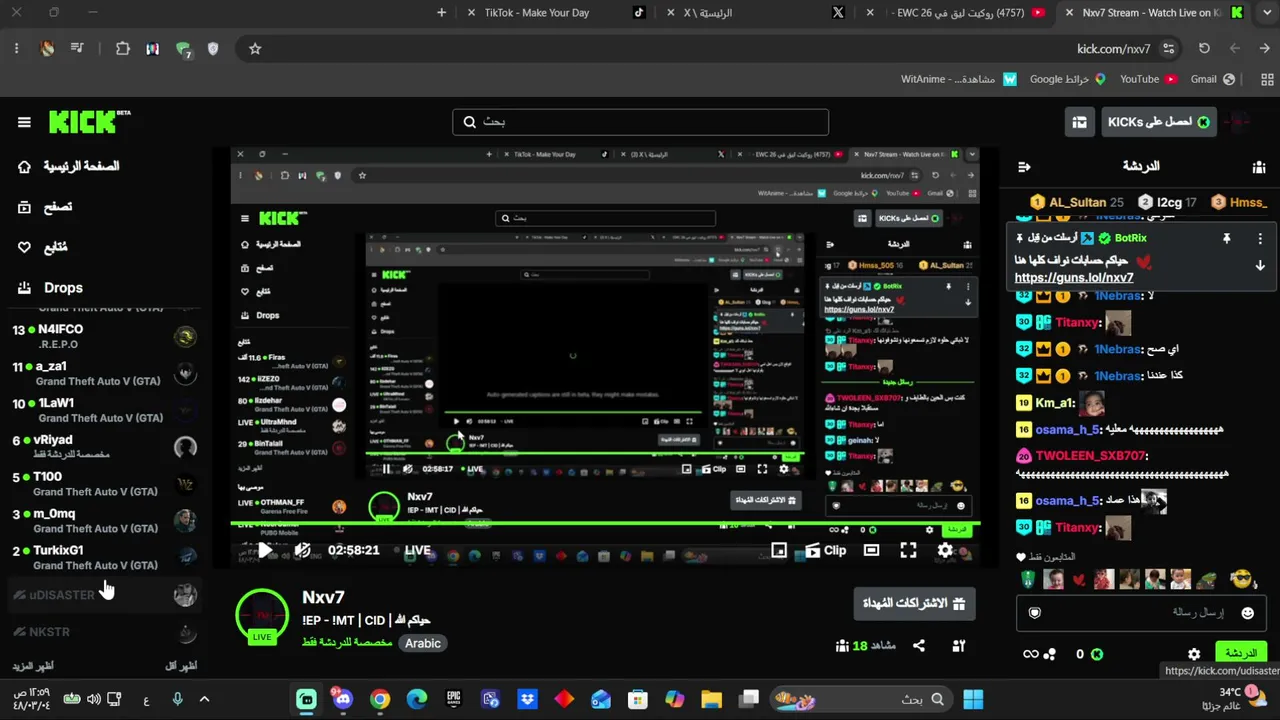Open the Kick hamburger menu
The image size is (1280, 720).
(x=24, y=122)
